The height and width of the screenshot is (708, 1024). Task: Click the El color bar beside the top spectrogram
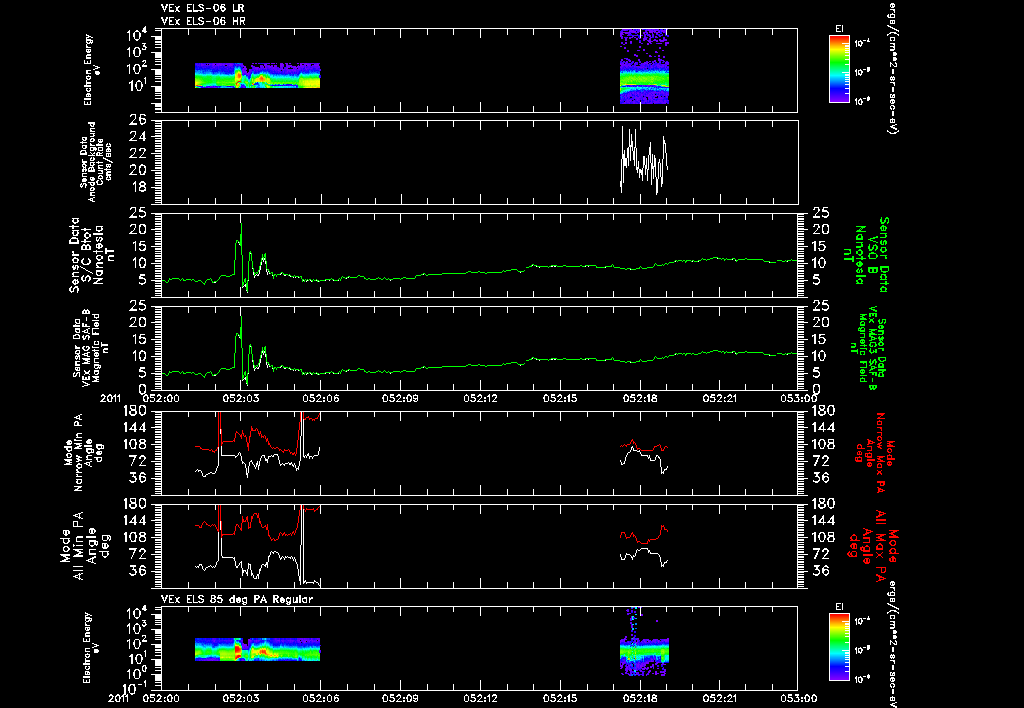point(839,69)
